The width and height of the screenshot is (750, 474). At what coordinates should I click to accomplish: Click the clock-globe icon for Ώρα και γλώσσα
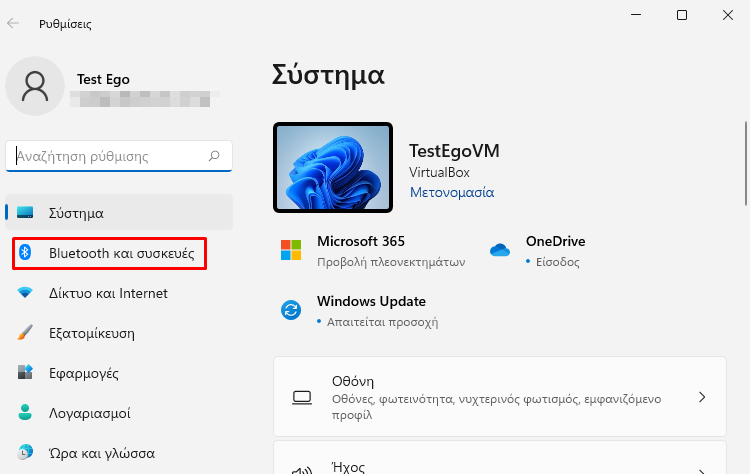coord(25,452)
